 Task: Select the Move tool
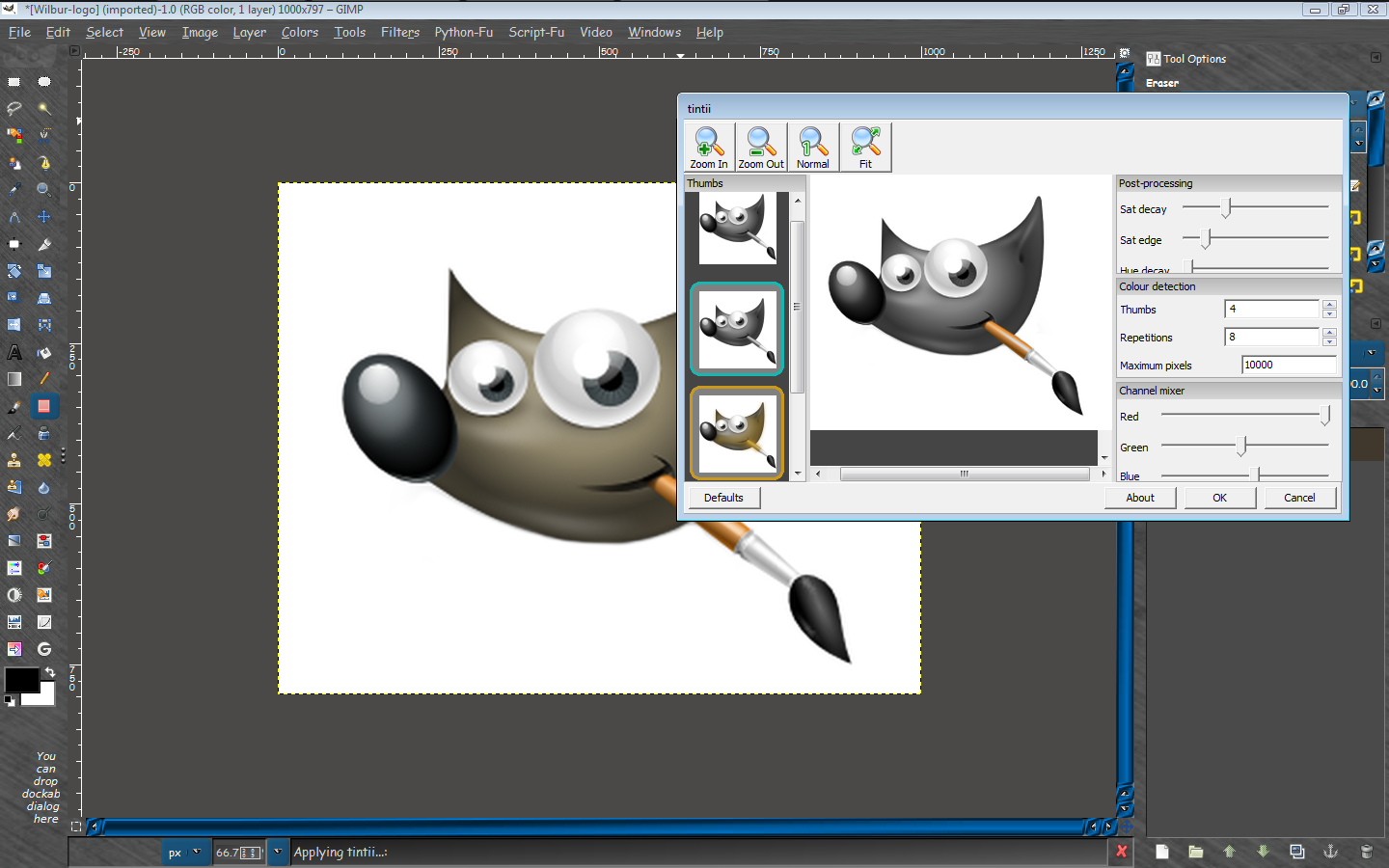coord(44,217)
